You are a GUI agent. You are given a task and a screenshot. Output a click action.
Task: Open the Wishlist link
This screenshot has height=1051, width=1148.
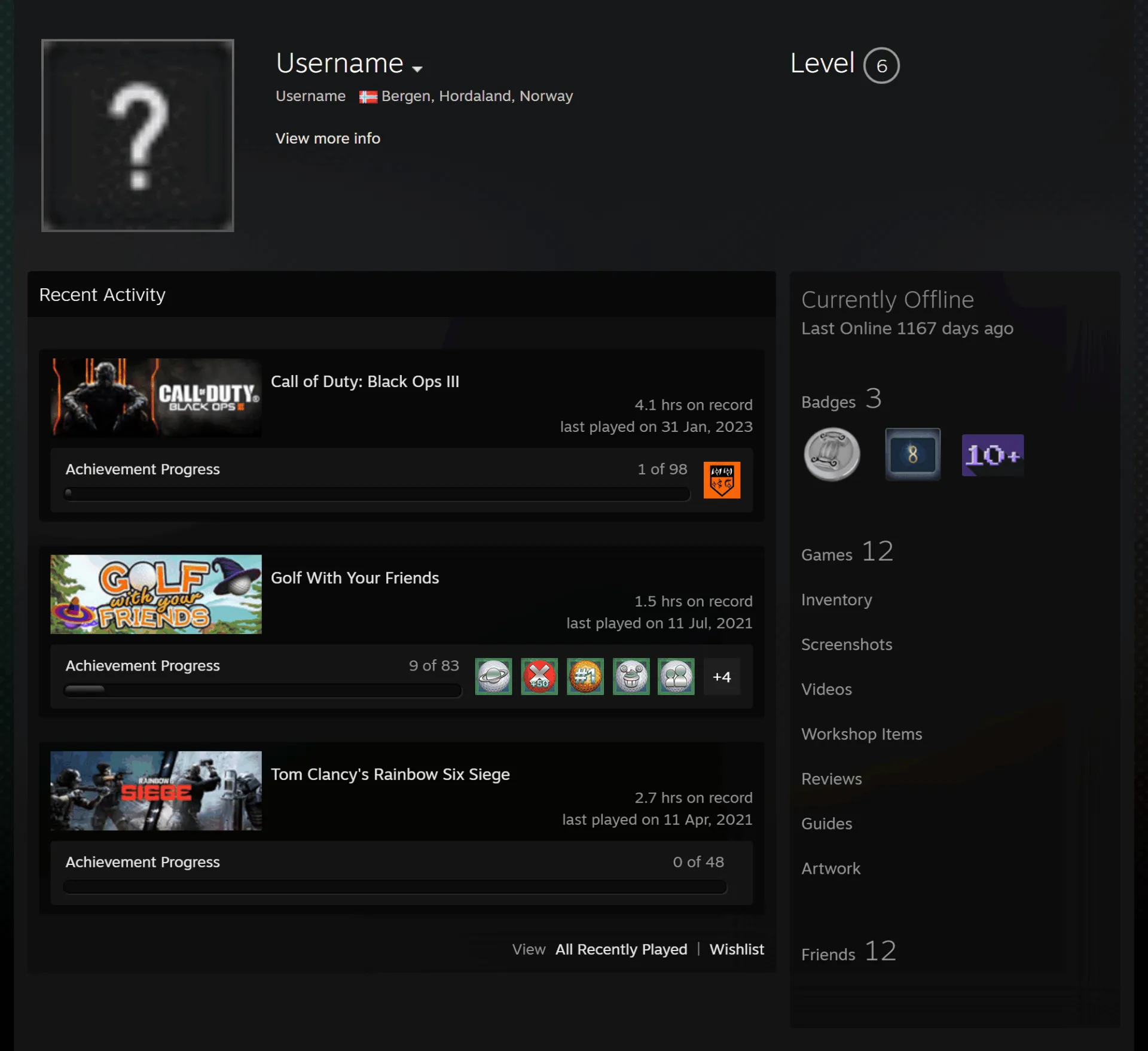(x=737, y=949)
